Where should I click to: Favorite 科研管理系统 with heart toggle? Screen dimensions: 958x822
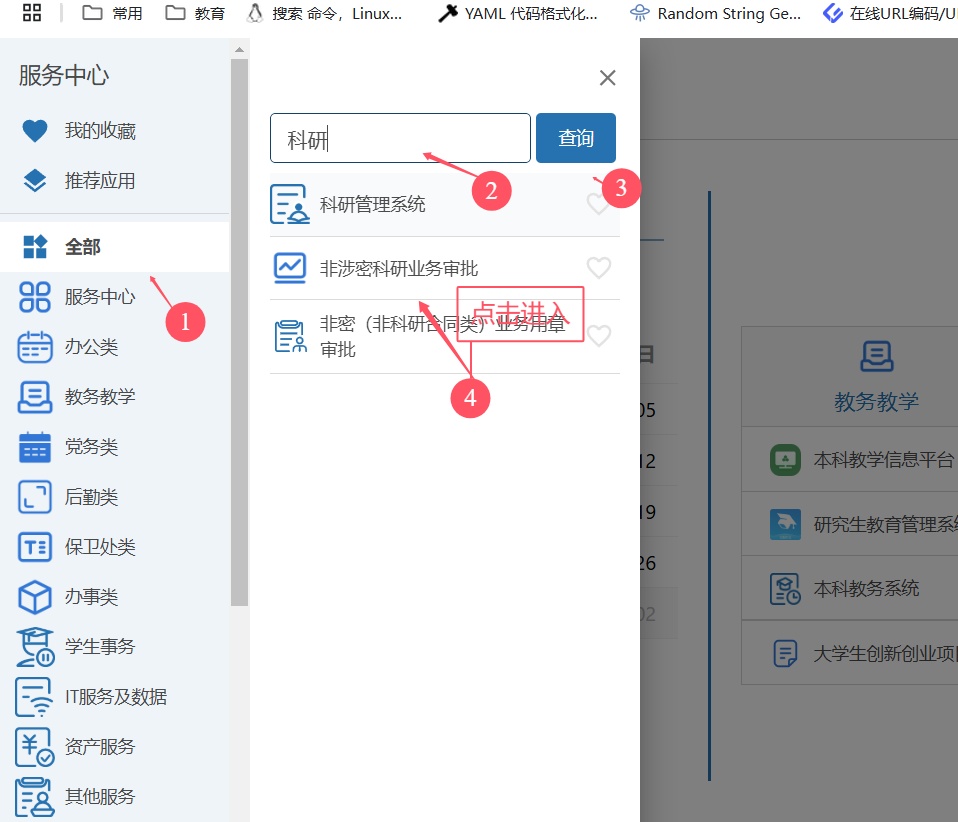(598, 204)
